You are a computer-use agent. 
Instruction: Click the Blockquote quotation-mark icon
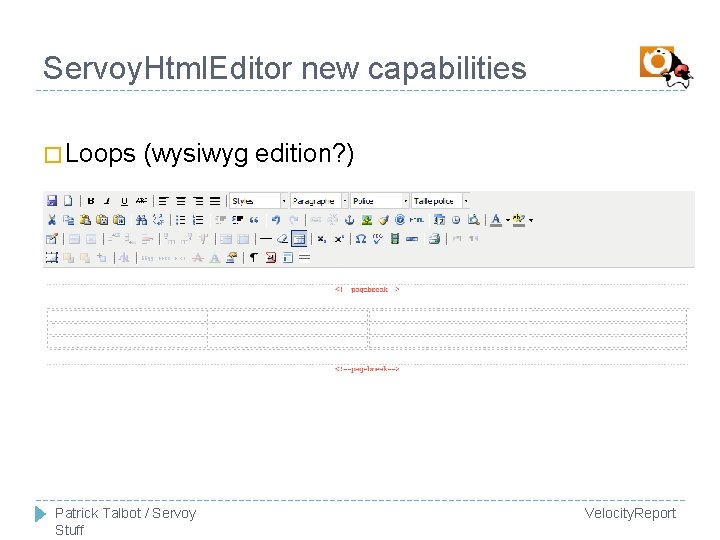(254, 220)
